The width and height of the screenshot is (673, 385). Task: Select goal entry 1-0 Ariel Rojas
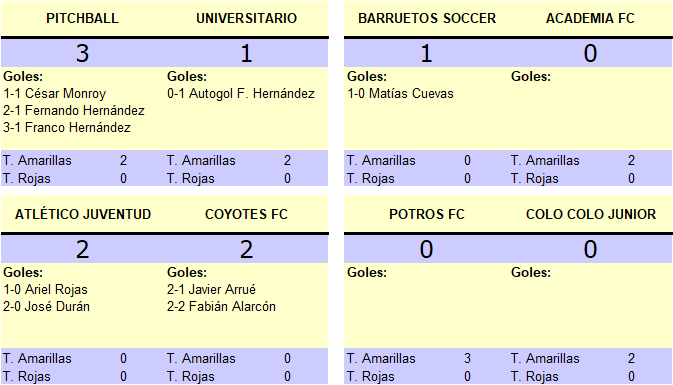(45, 290)
